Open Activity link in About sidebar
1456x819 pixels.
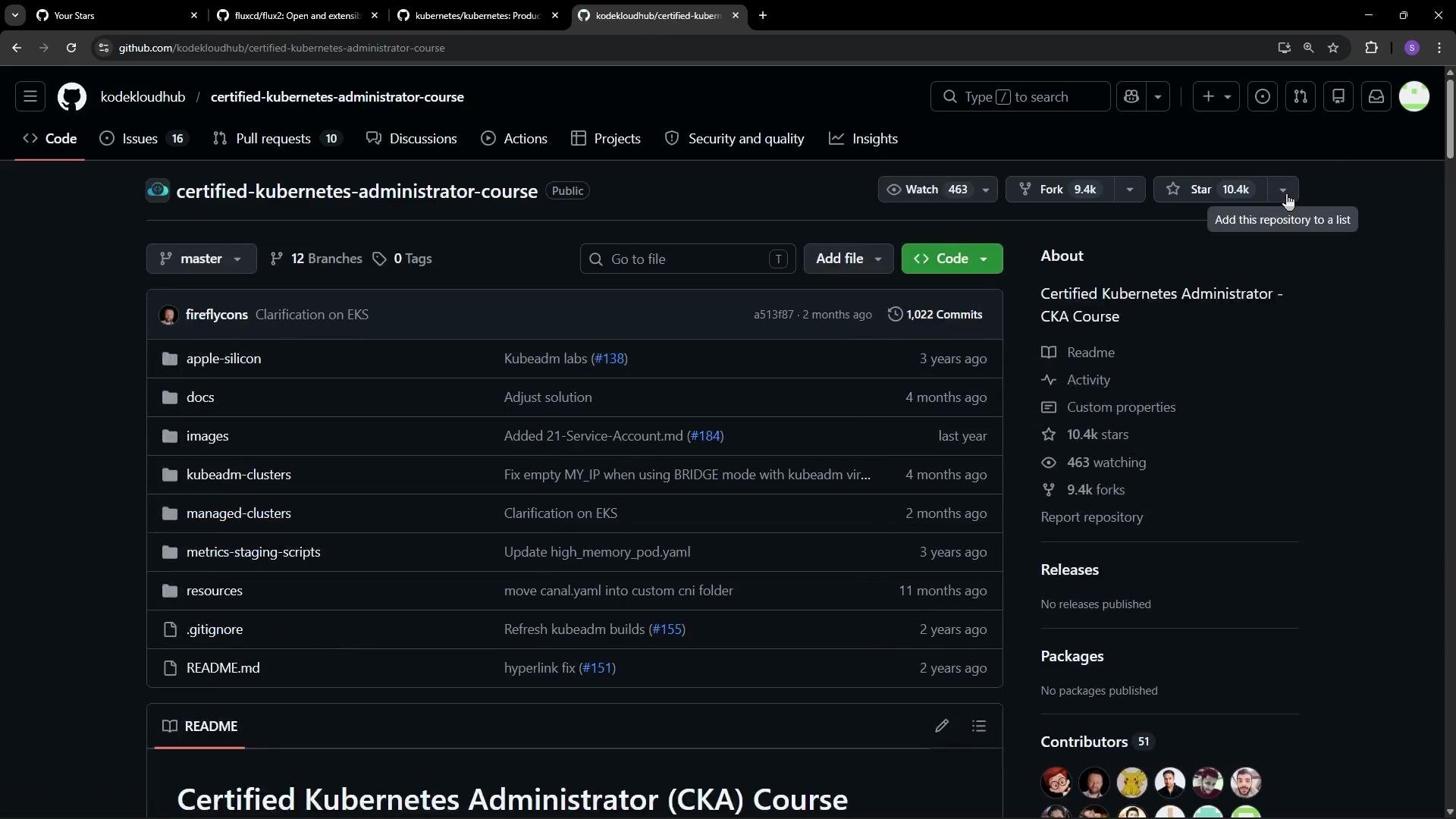(x=1075, y=380)
